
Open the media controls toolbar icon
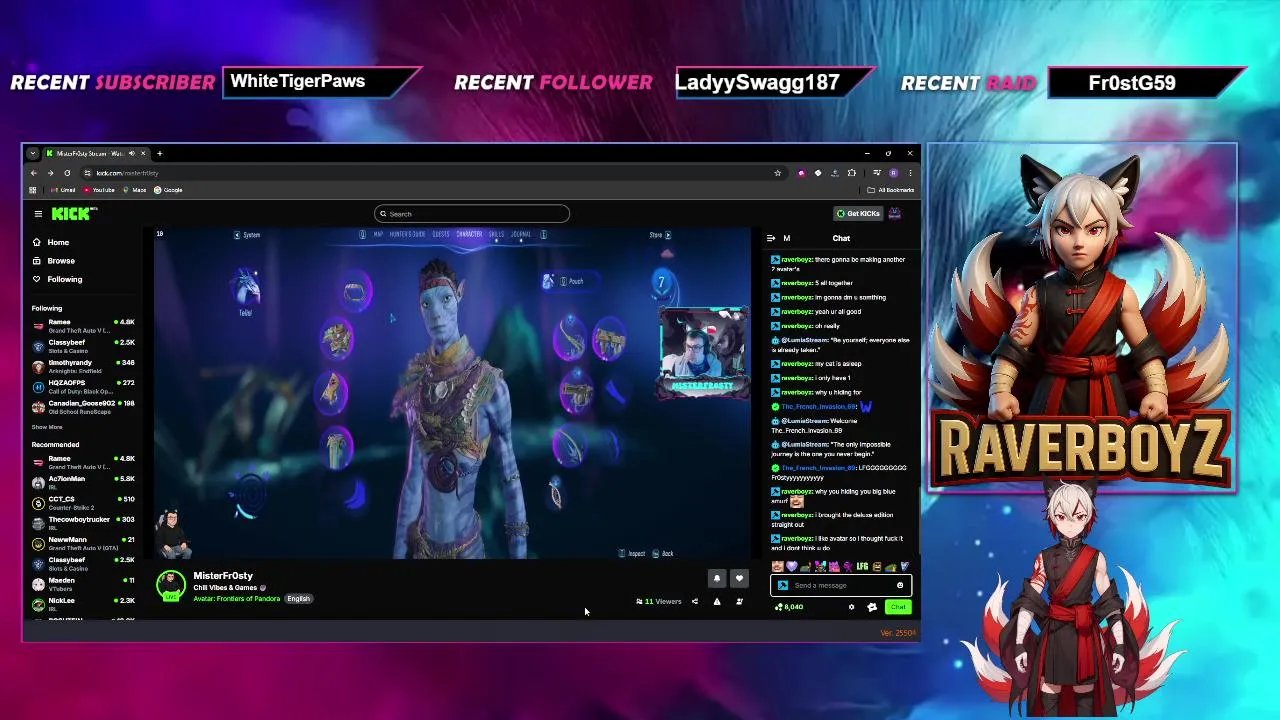click(876, 173)
